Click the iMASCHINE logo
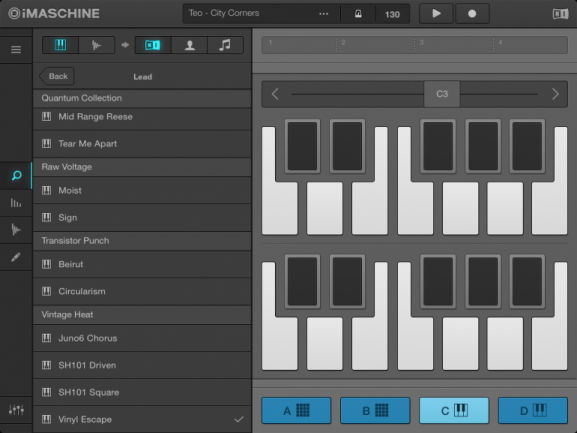The image size is (577, 433). 54,14
